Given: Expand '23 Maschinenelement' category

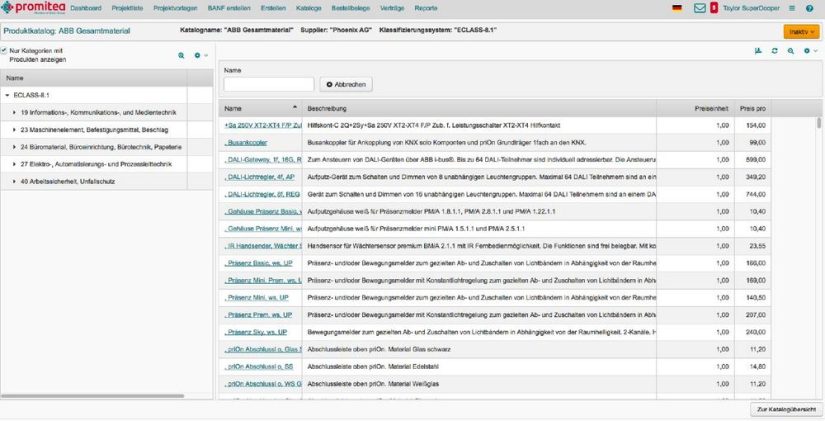Looking at the screenshot, I should [x=14, y=129].
